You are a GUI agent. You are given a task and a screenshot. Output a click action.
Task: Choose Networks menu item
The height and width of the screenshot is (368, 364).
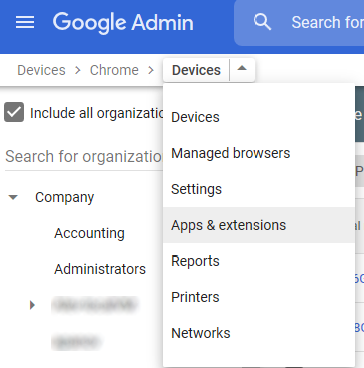click(x=259, y=333)
